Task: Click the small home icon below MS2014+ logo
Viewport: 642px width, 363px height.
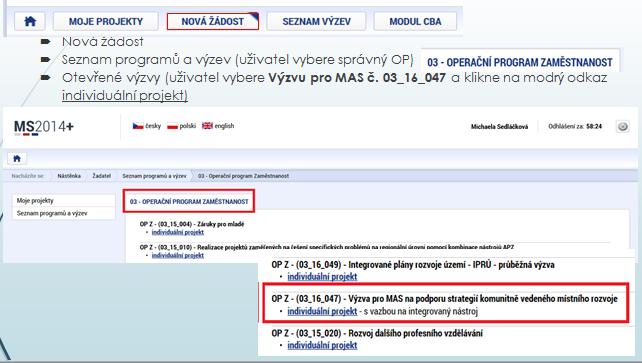Action: pyautogui.click(x=17, y=158)
